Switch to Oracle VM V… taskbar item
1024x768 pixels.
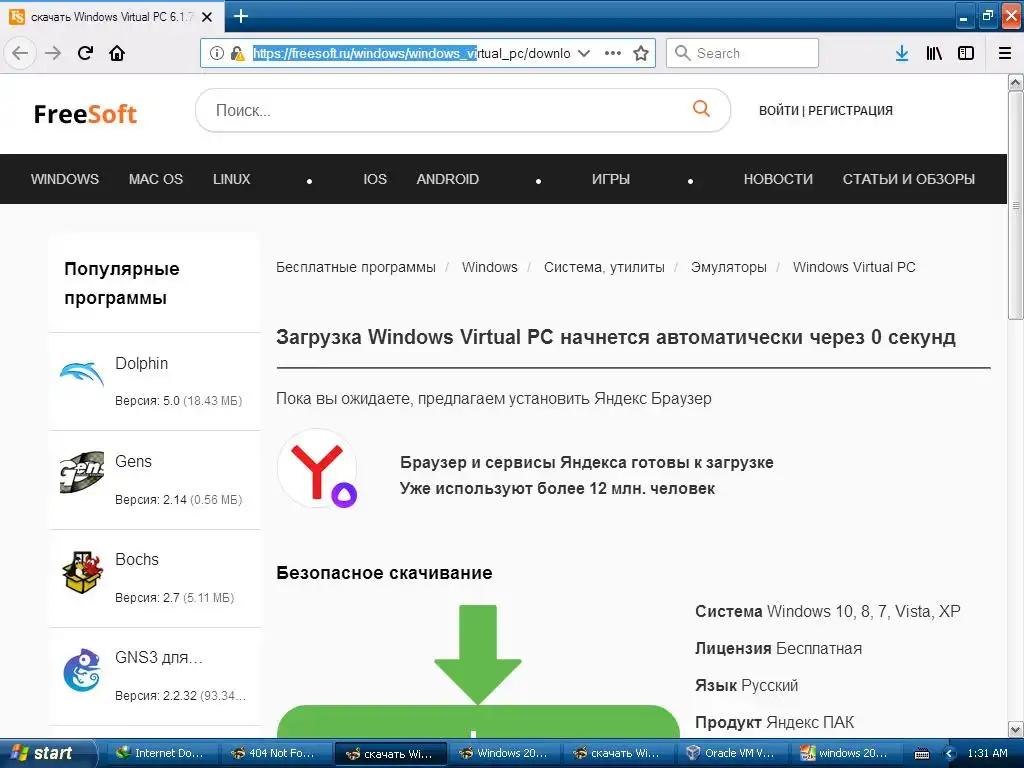731,753
